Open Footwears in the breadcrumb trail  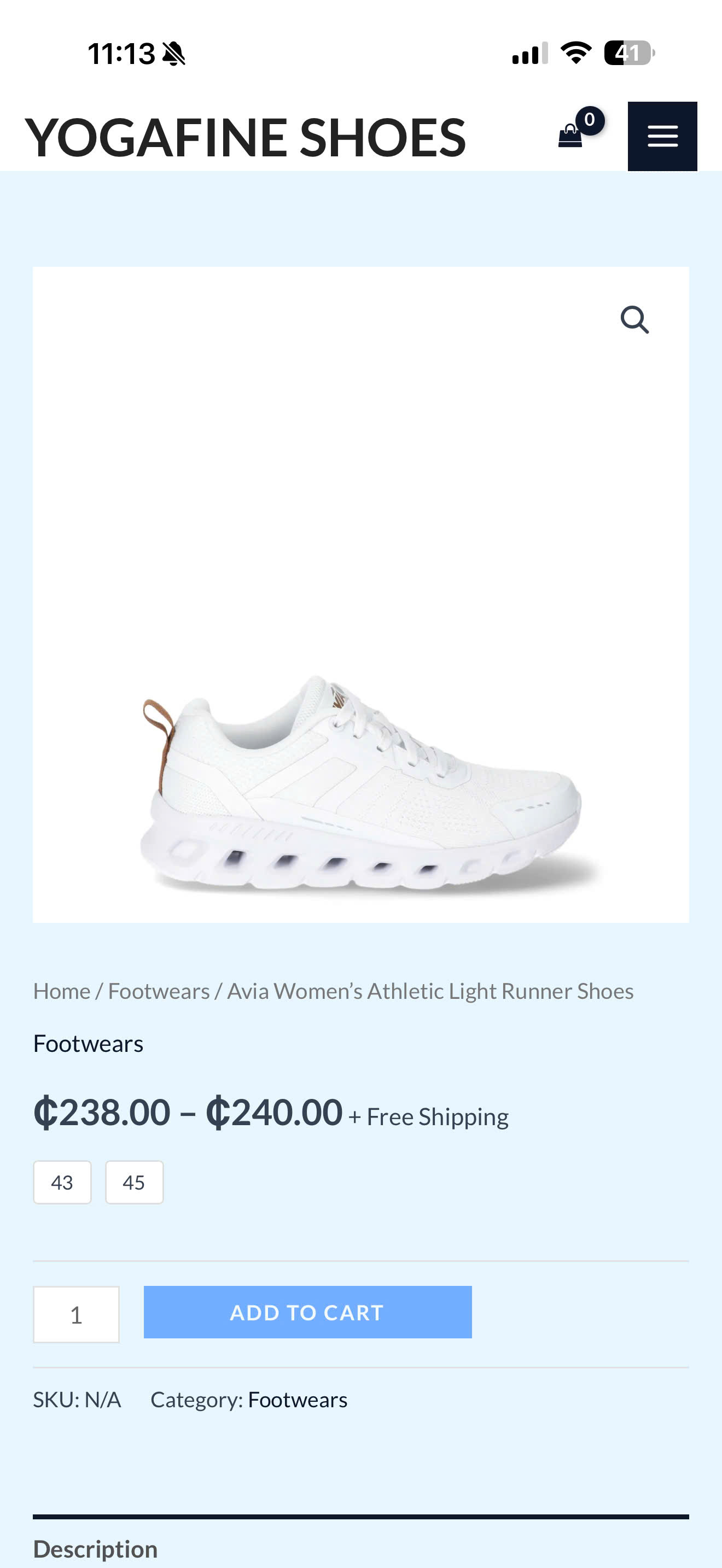tap(159, 991)
